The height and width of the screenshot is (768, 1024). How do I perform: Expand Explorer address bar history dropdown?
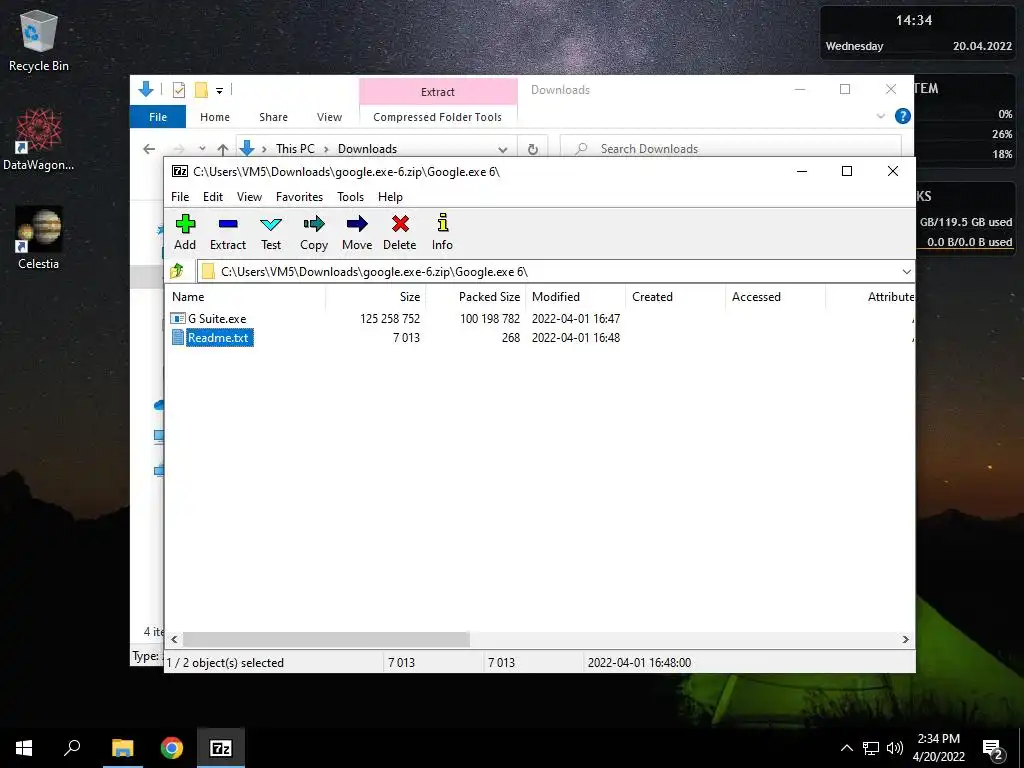click(x=502, y=149)
